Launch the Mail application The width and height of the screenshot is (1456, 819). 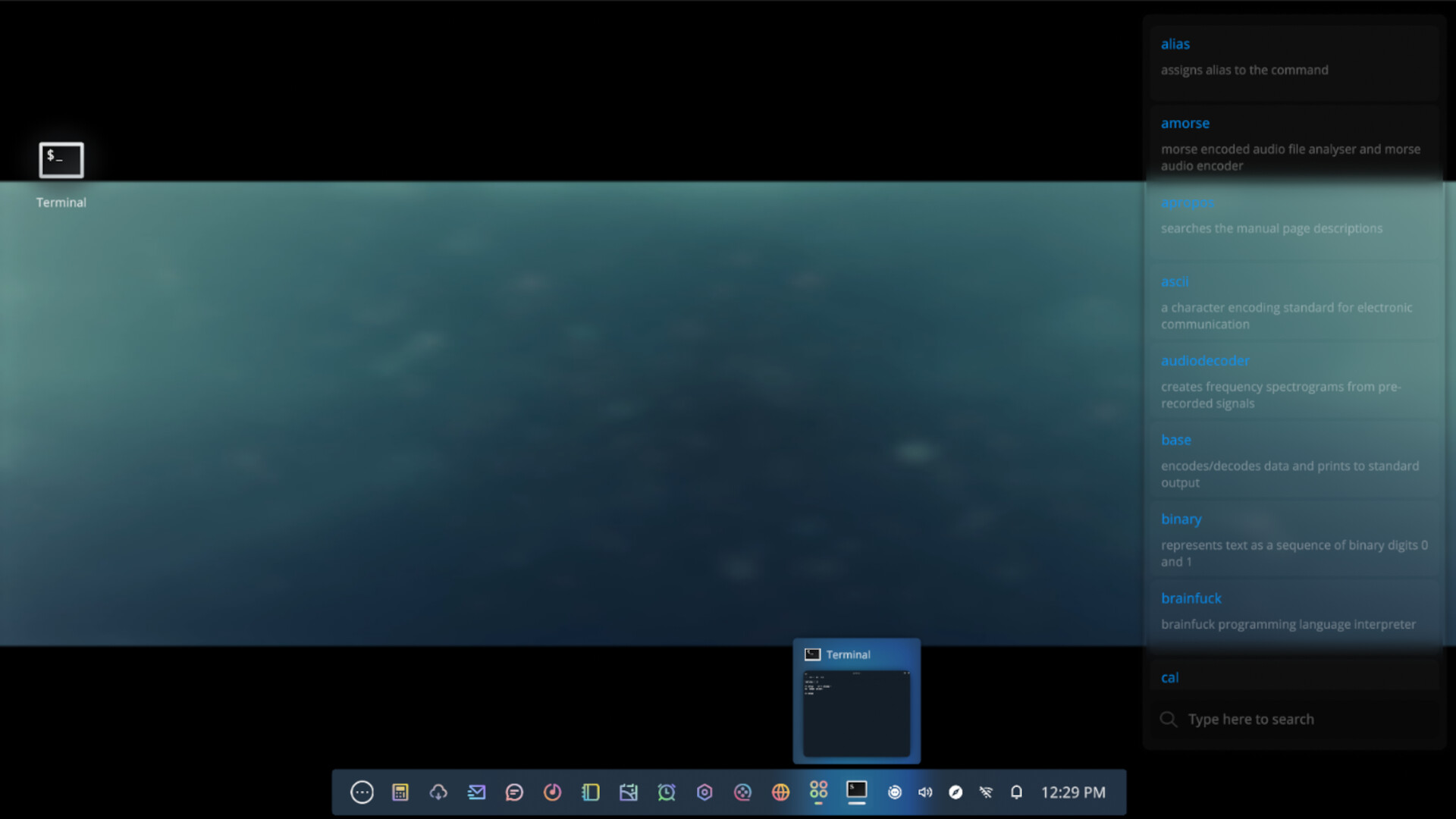point(476,792)
